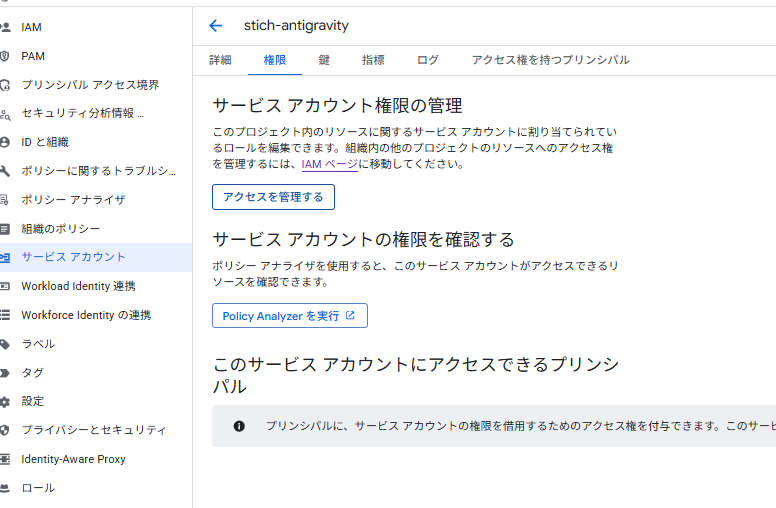Screen dimensions: 776x508
Task: Switch to the 詳細 tab
Action: coord(220,60)
